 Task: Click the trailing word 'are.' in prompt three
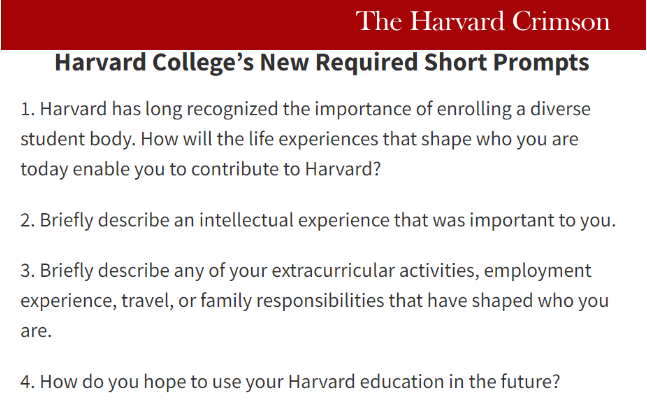[36, 331]
